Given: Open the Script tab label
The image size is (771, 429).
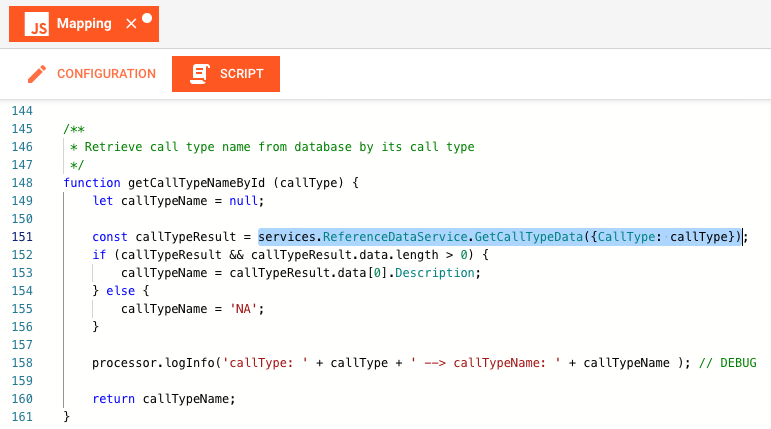Looking at the screenshot, I should coord(242,74).
